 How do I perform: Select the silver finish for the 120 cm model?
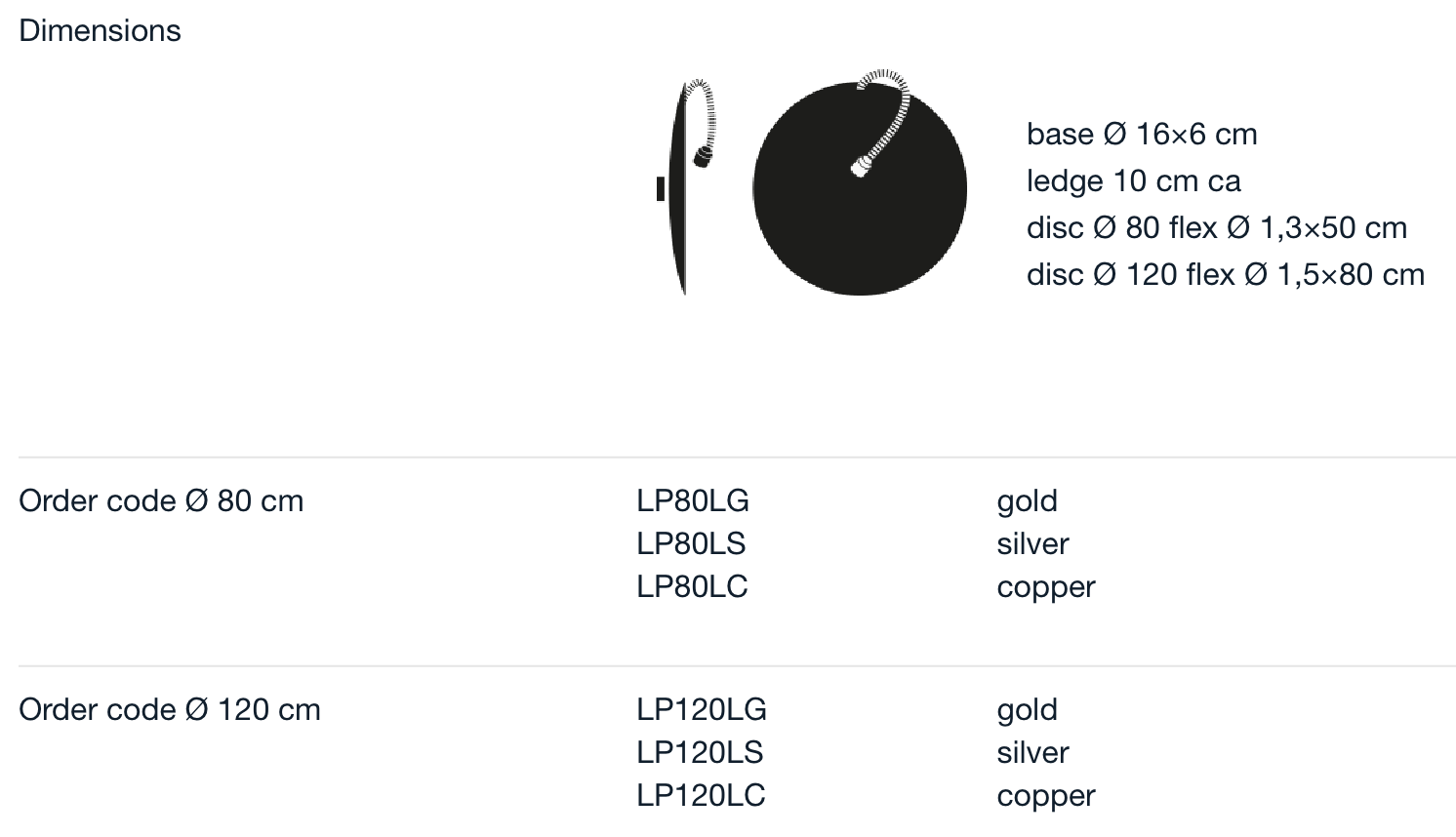click(x=1032, y=752)
